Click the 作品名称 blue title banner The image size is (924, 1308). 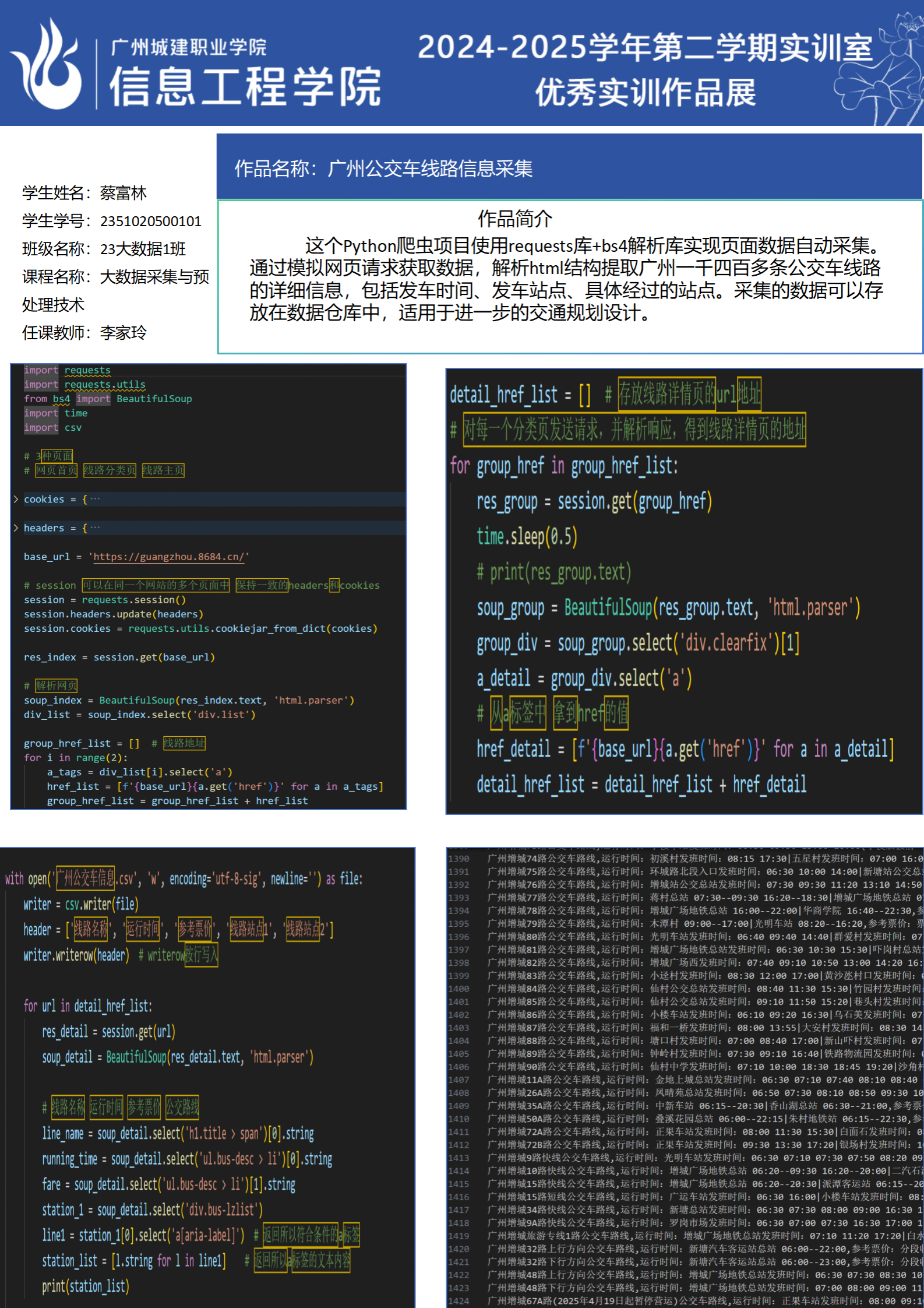coord(569,168)
